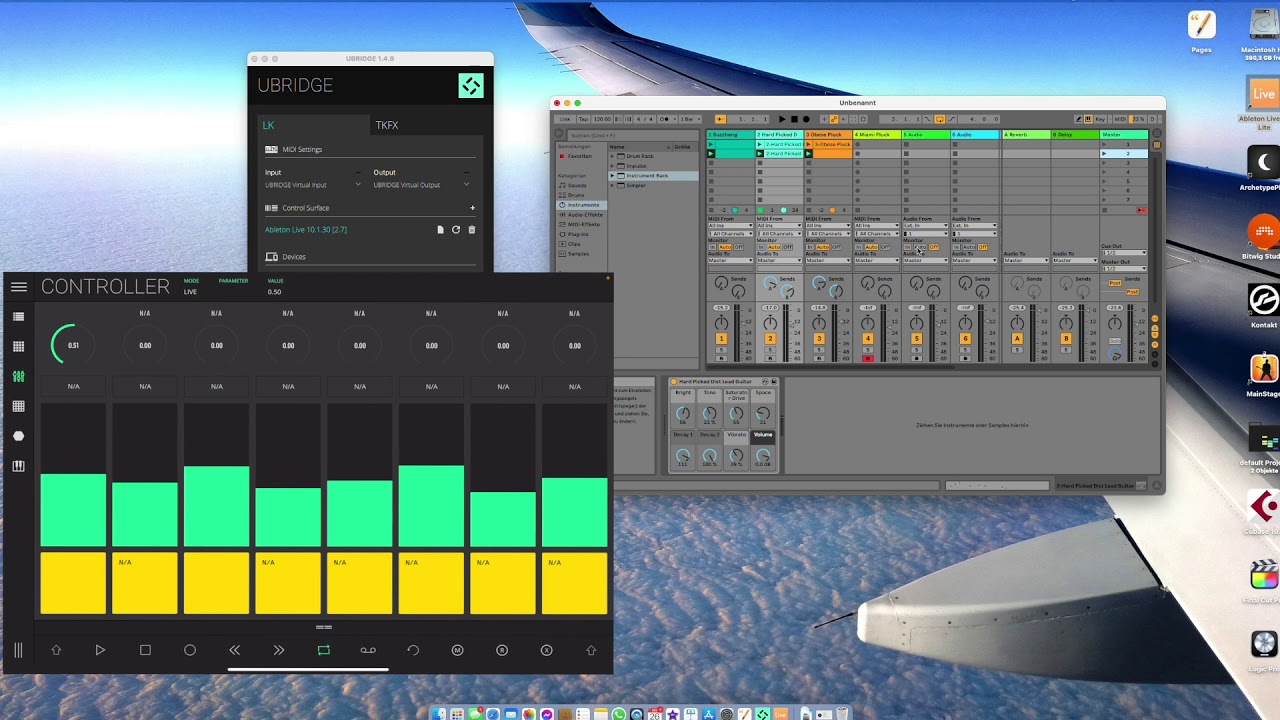Disarm the red record arm on track 4
The width and height of the screenshot is (1280, 720).
coord(868,358)
